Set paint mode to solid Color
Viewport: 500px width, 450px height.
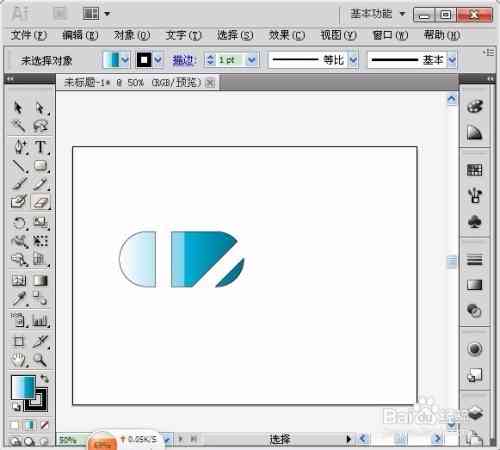coord(14,425)
